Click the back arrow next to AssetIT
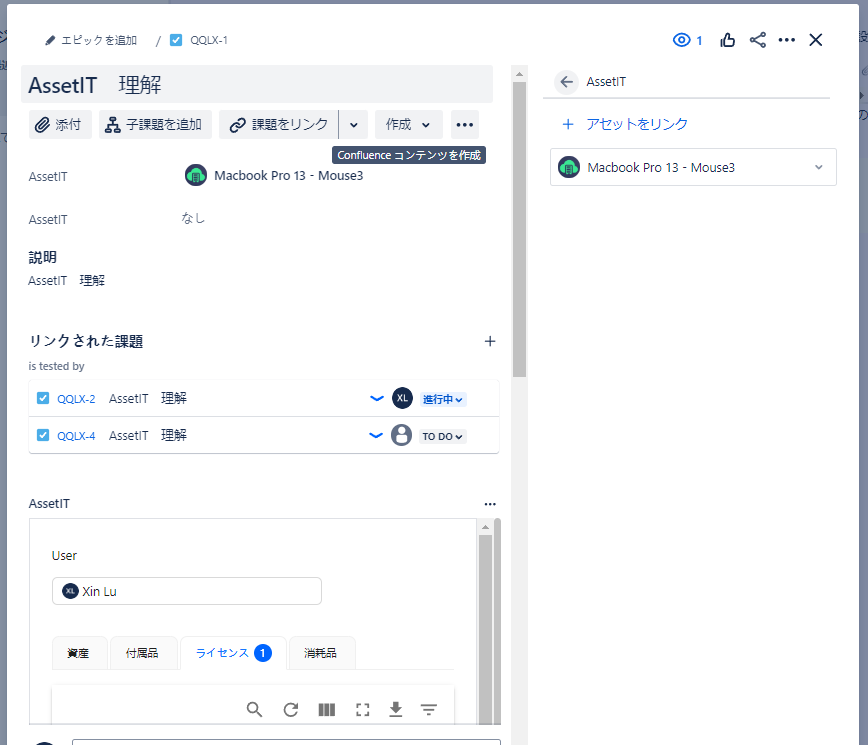This screenshot has height=745, width=868. pos(567,82)
